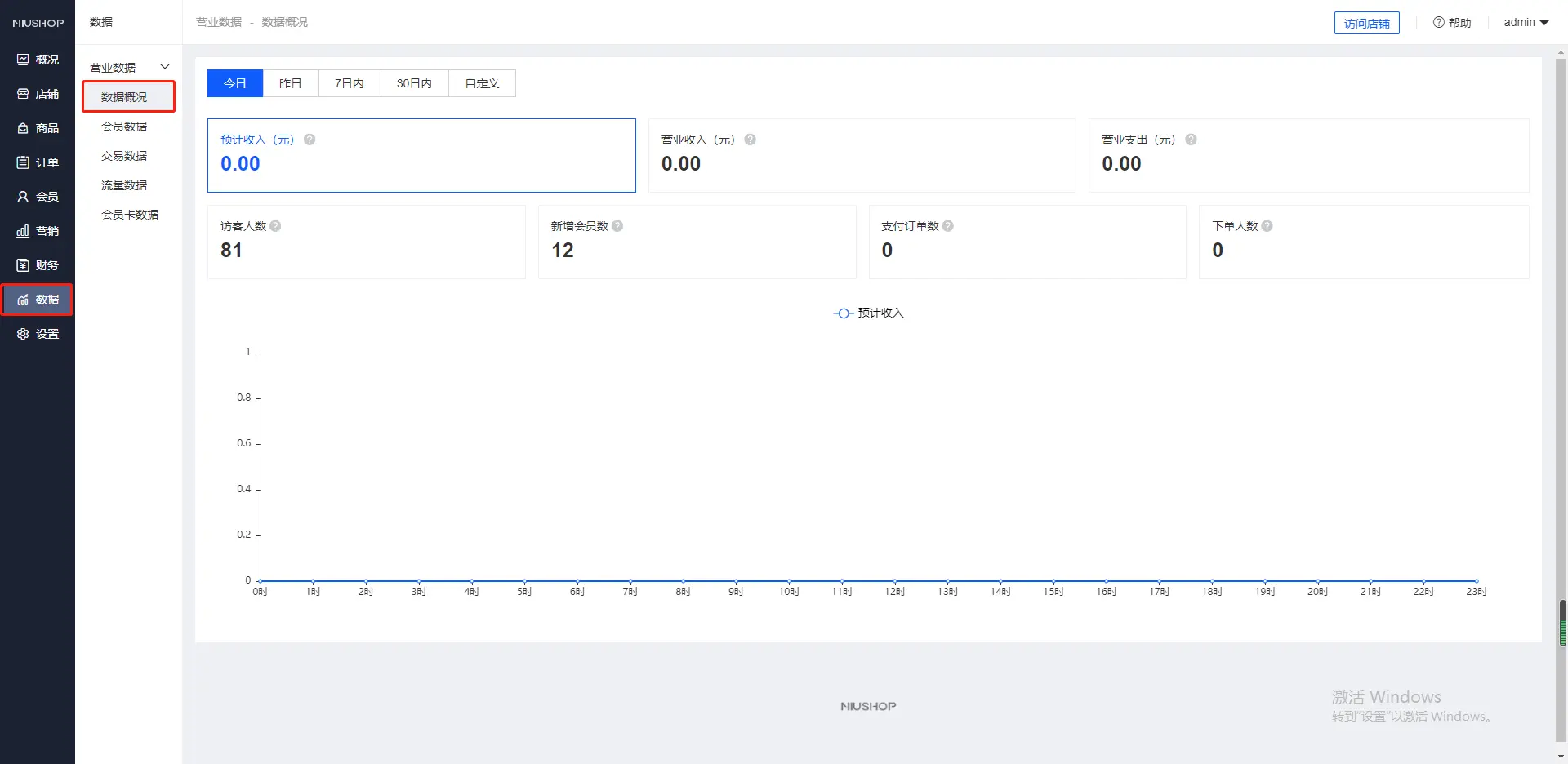Open the admin account dropdown
Viewport: 1568px width, 764px height.
click(x=1526, y=23)
